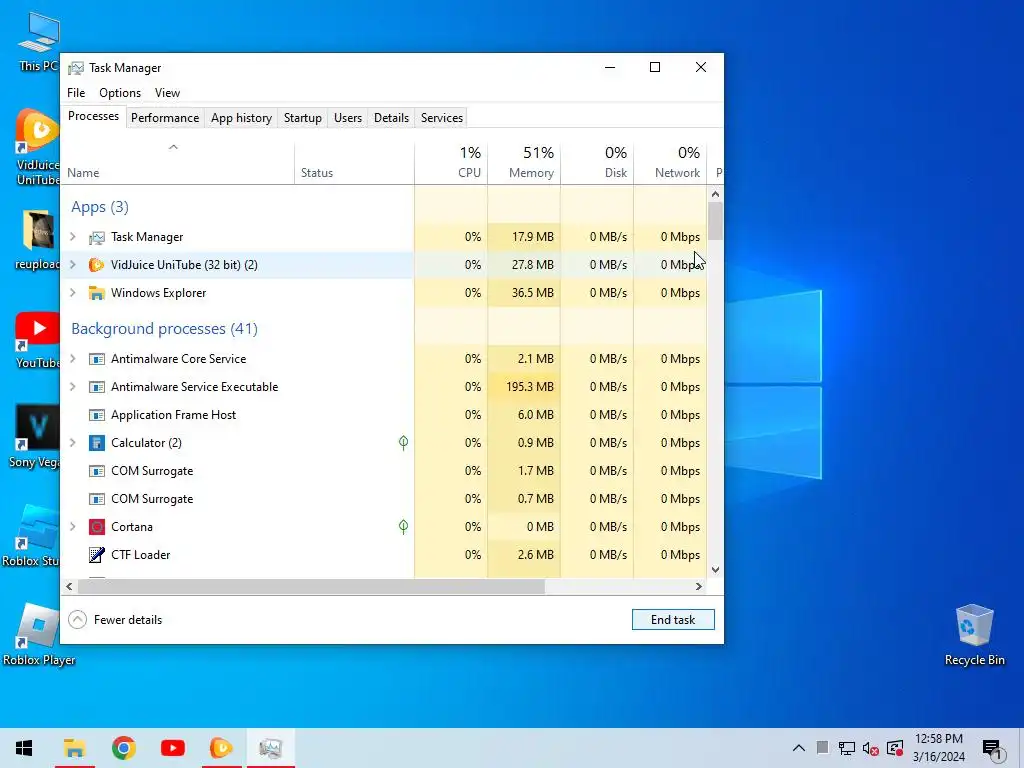
Task: Expand the VidJuice UniTube process group
Action: [x=73, y=264]
